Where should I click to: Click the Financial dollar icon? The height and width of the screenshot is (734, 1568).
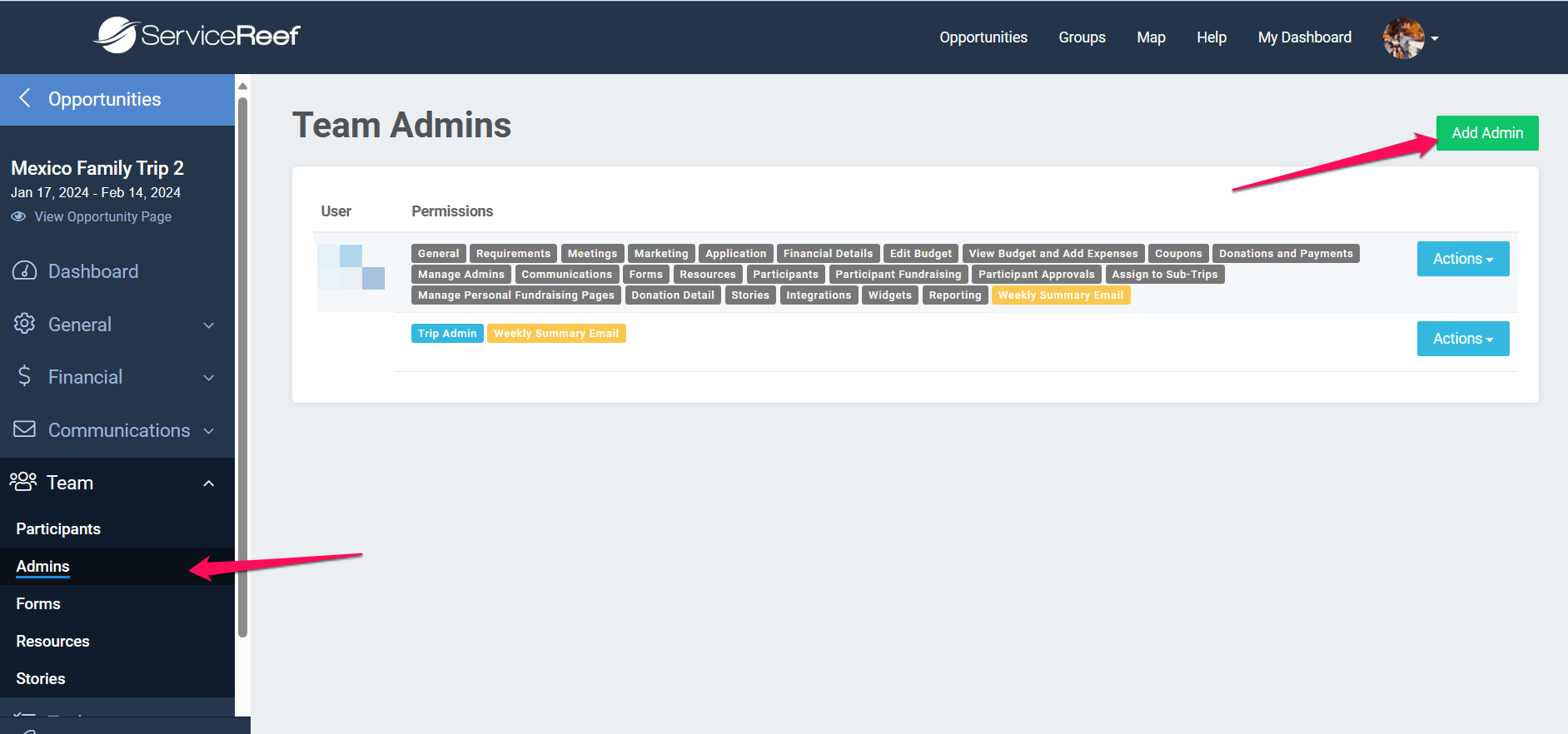pyautogui.click(x=24, y=376)
